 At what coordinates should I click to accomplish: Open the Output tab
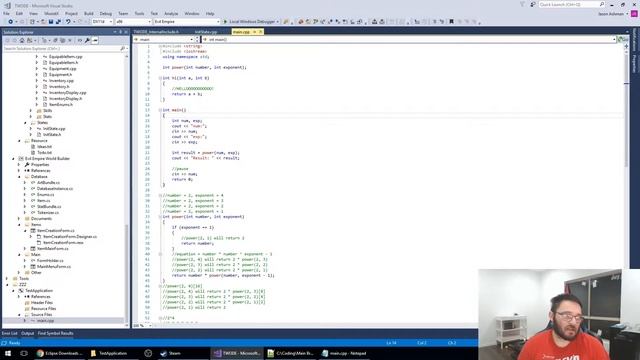coord(28,333)
